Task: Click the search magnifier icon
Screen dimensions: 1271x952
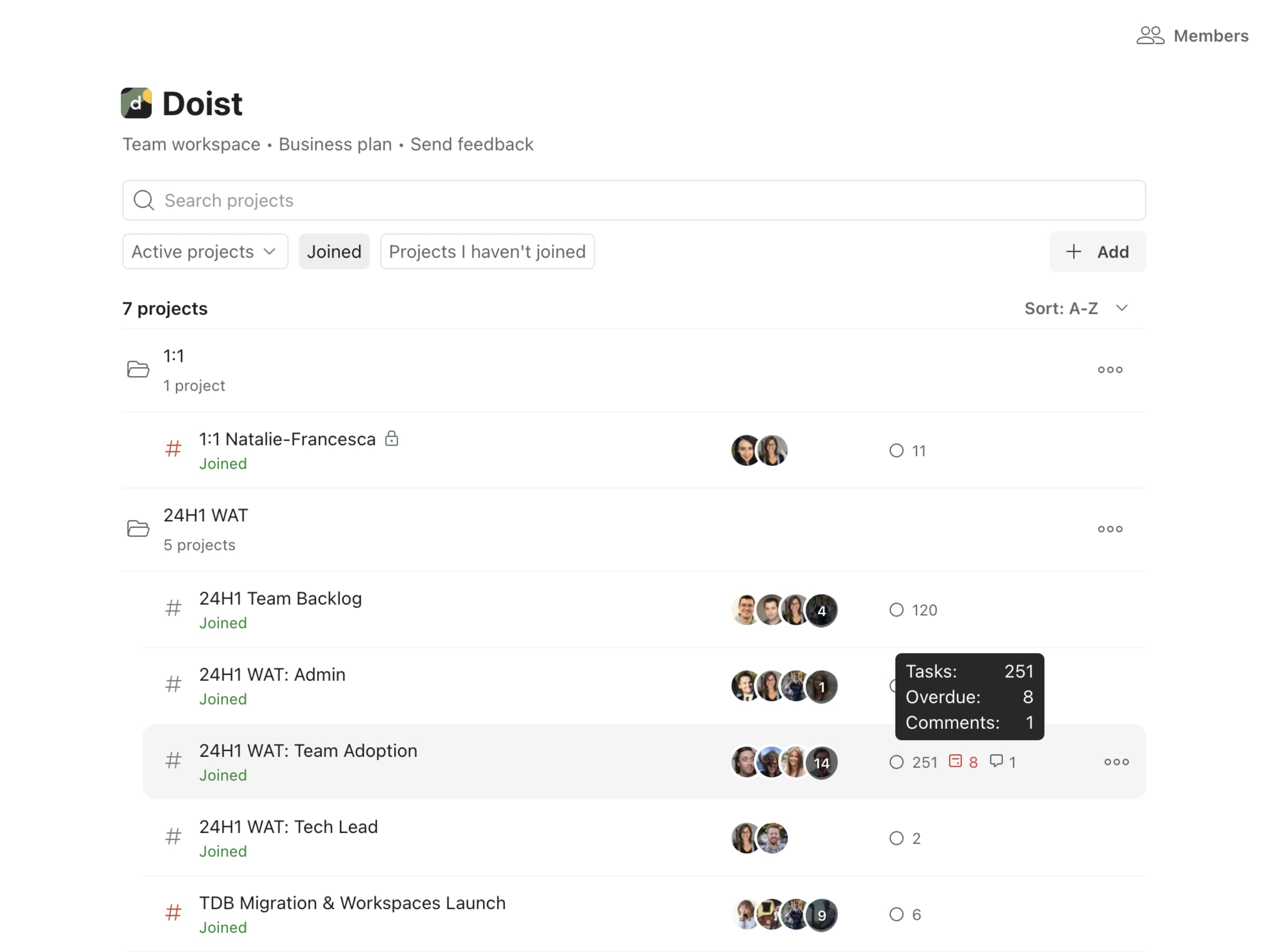Action: point(144,200)
